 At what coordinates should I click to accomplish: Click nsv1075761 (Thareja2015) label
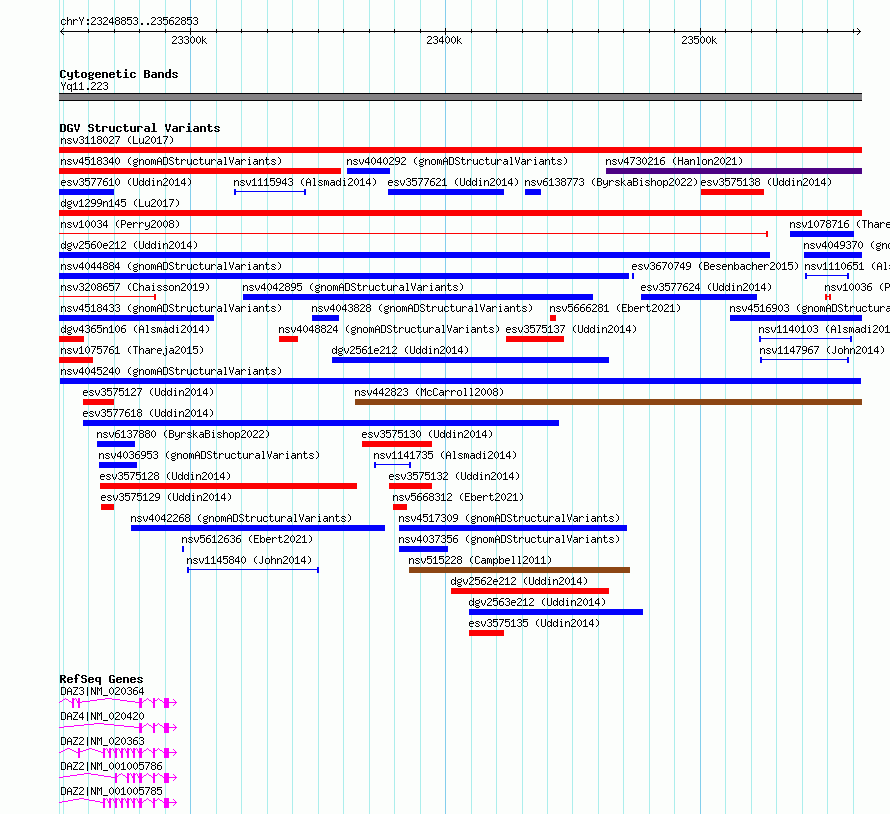click(x=132, y=350)
